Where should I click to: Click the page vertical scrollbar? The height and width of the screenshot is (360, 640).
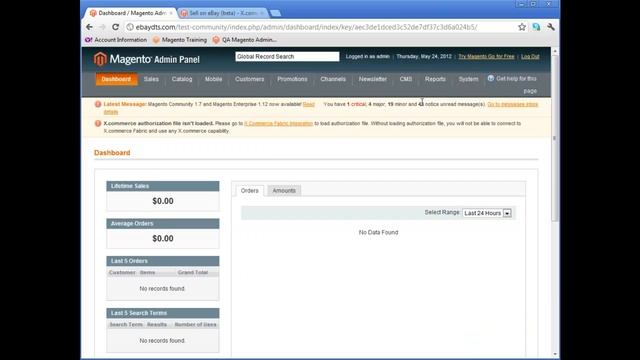pyautogui.click(x=554, y=139)
